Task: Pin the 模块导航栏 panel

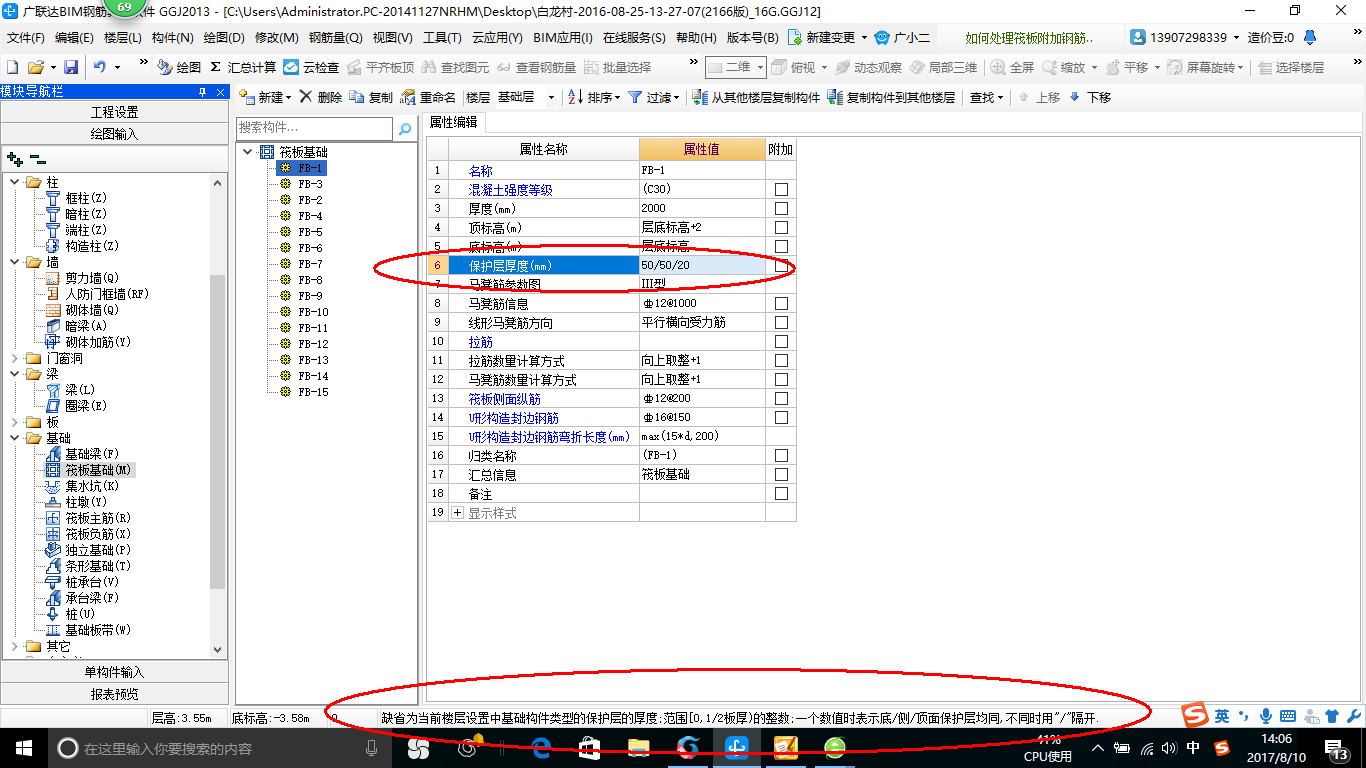Action: (202, 91)
